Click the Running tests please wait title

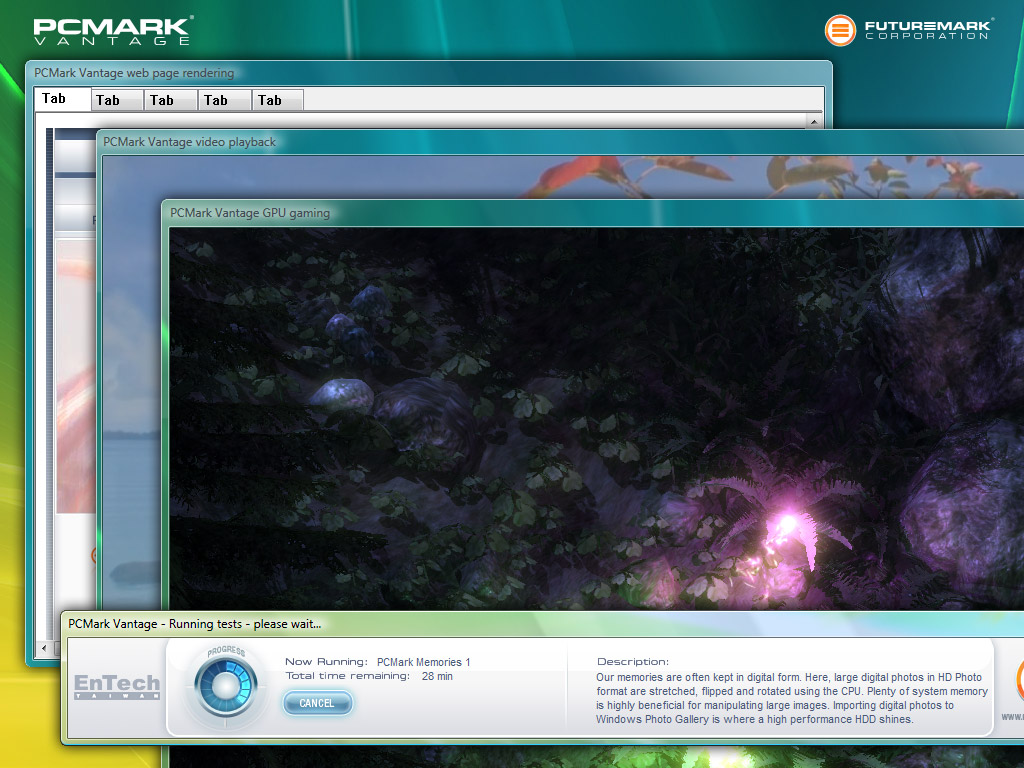(195, 624)
